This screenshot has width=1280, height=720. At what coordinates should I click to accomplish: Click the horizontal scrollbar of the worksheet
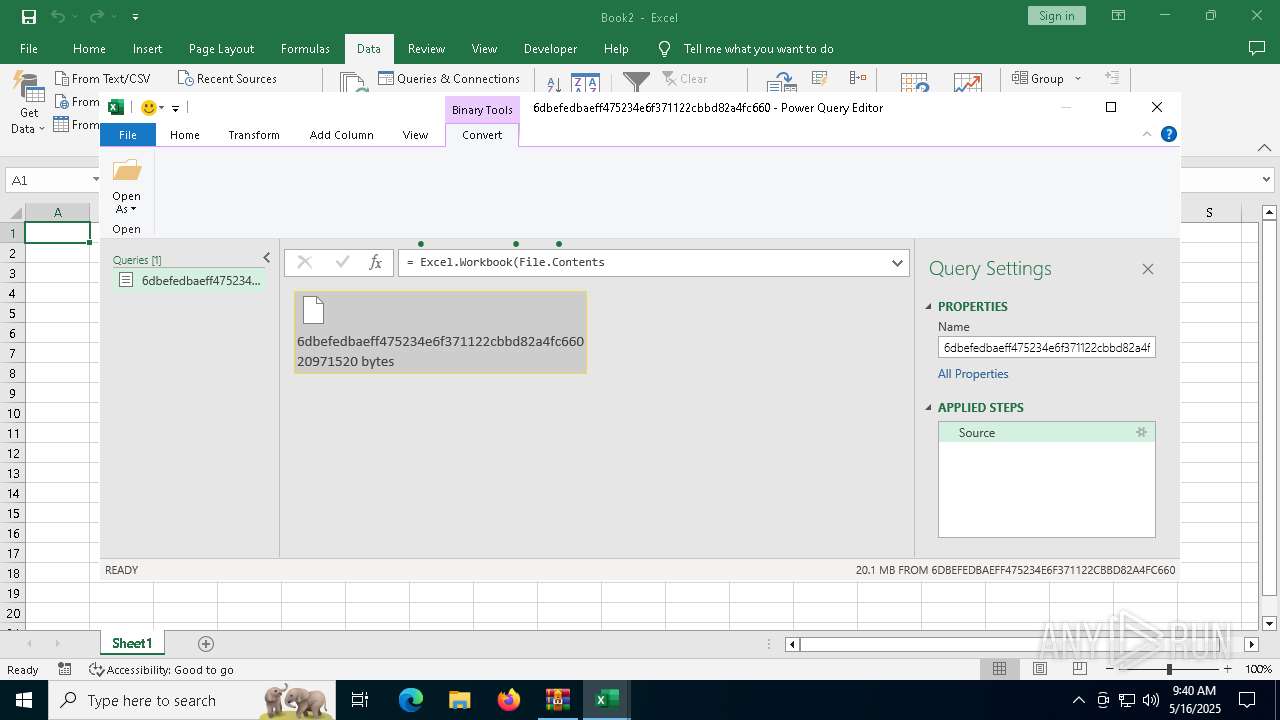[1020, 644]
